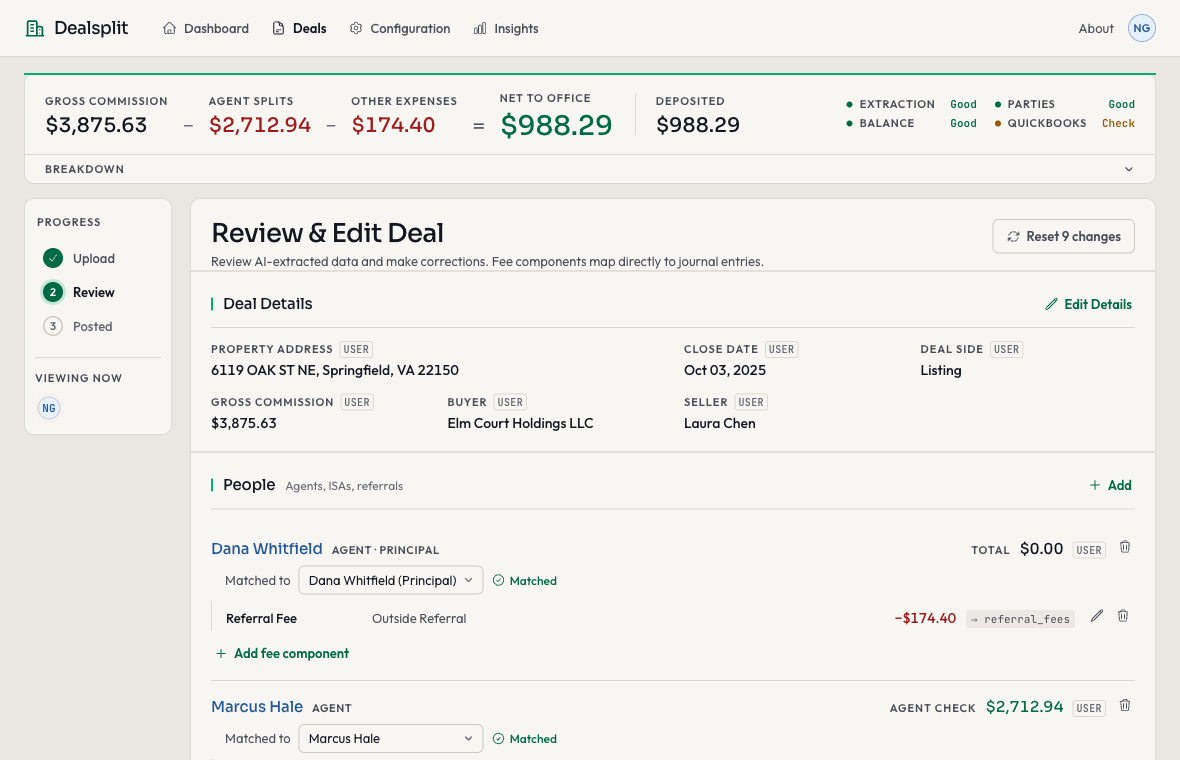
Task: Click the seller Laura Chen
Action: click(719, 423)
